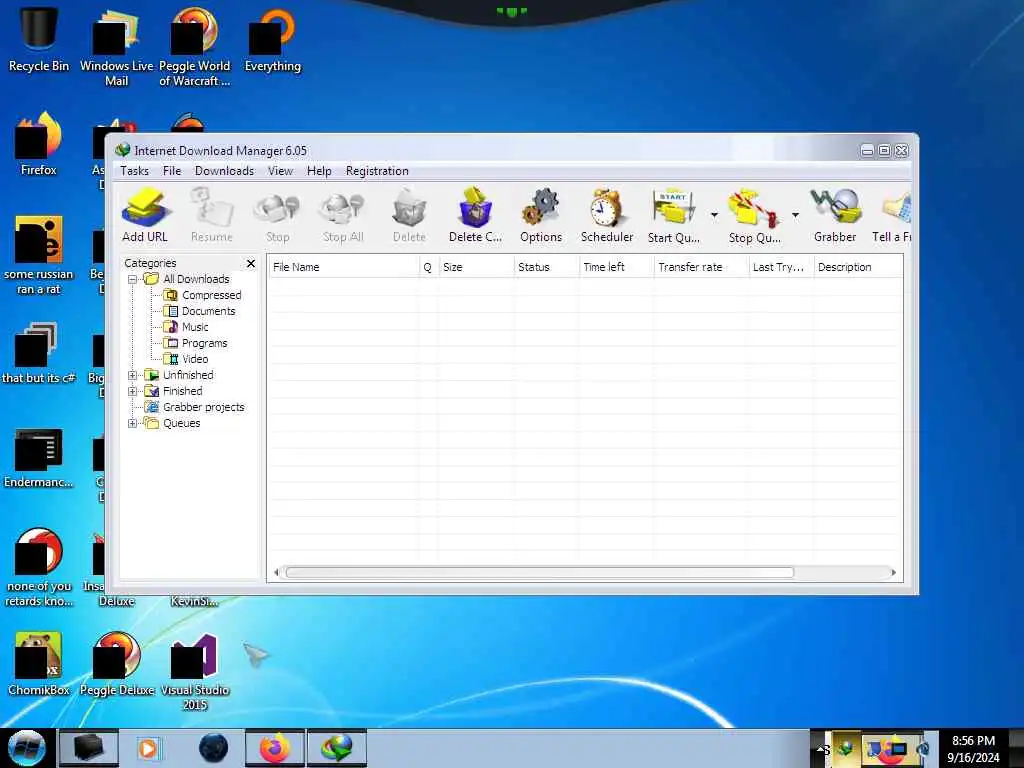1024x768 pixels.
Task: Sort by the Description column header
Action: (858, 267)
